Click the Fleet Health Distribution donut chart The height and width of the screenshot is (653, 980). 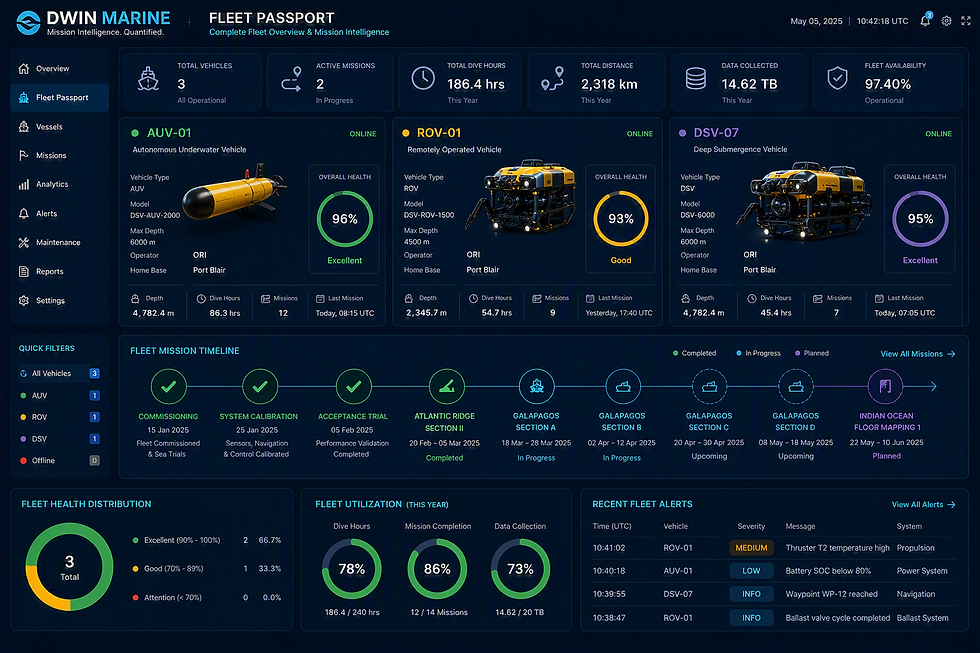tap(69, 567)
